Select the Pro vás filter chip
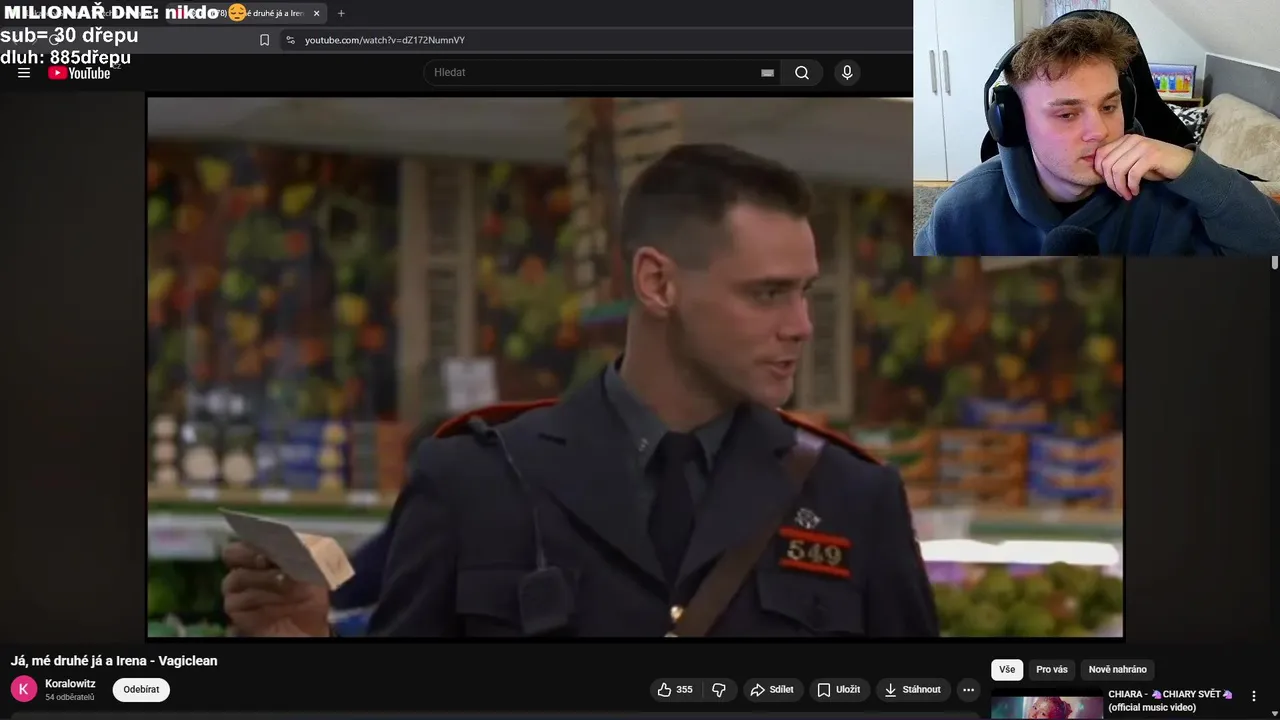This screenshot has height=720, width=1280. pos(1052,669)
